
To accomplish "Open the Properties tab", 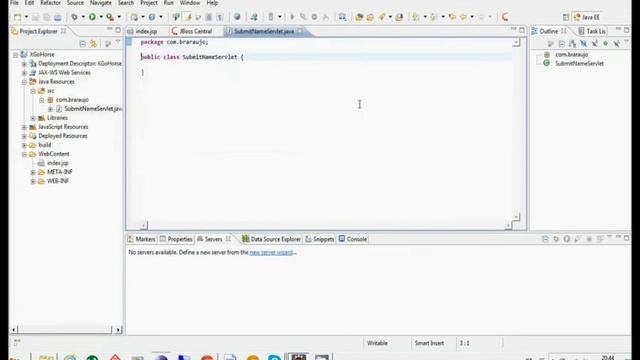I will pyautogui.click(x=176, y=239).
